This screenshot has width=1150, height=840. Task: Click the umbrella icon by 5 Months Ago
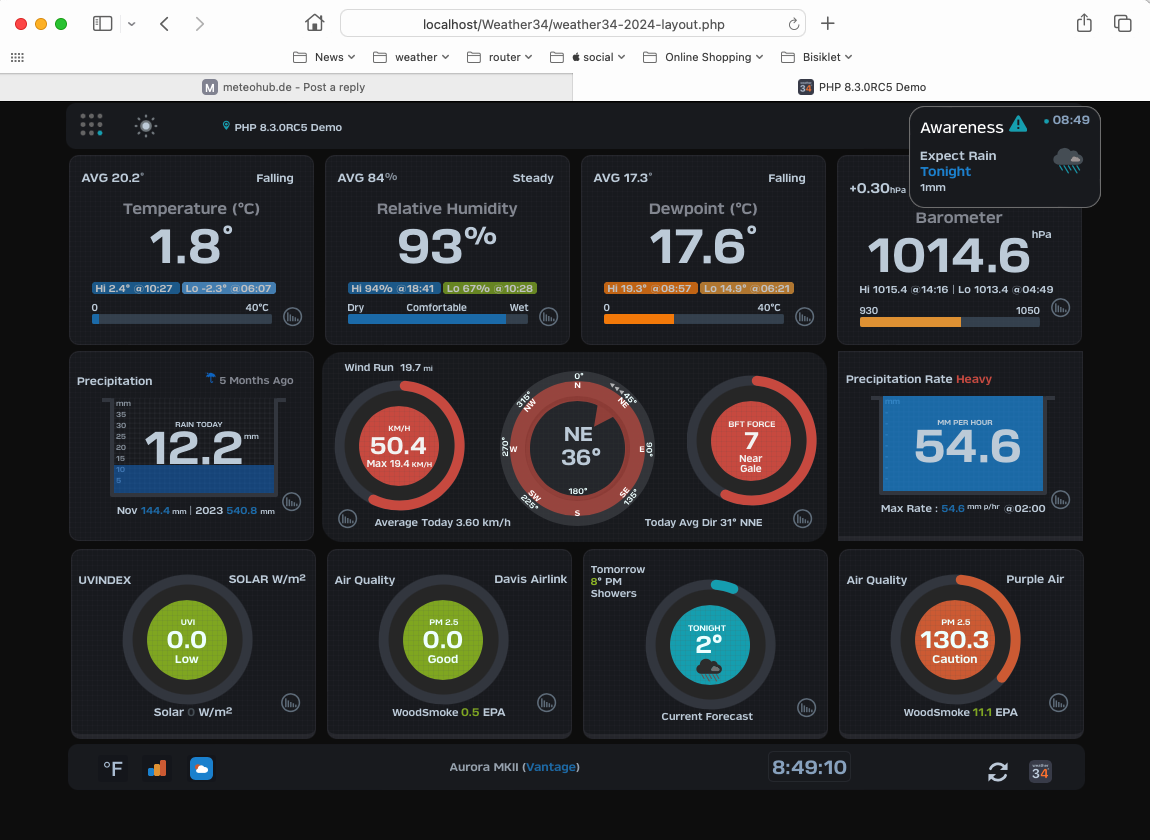click(211, 379)
